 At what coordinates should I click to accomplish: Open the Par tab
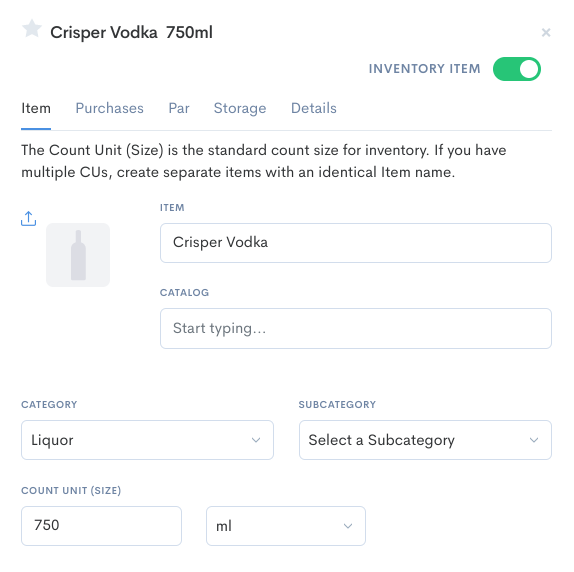click(x=179, y=108)
